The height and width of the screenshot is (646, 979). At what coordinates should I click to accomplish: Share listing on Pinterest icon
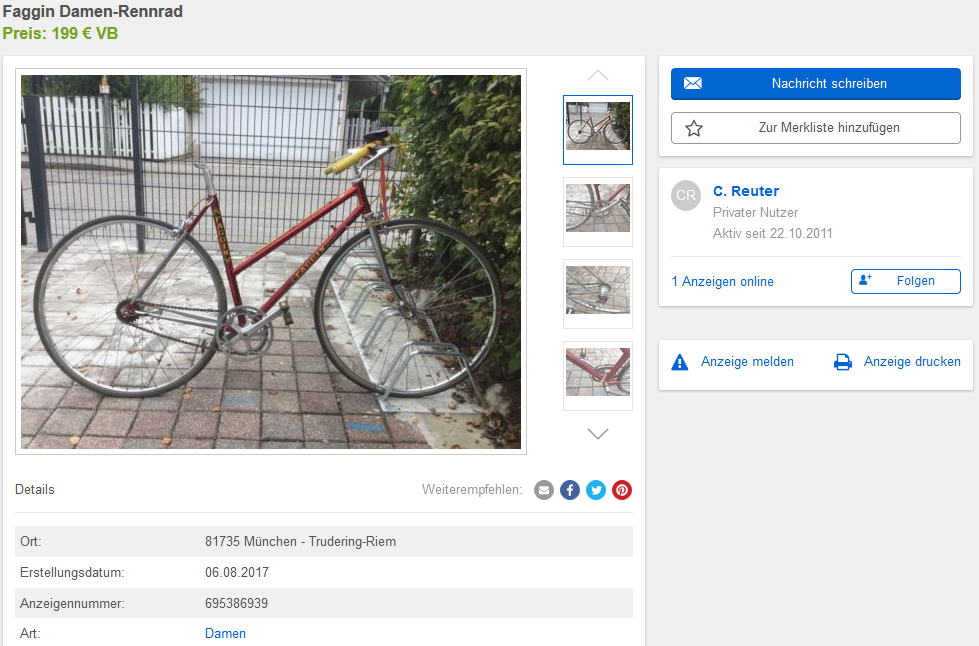pos(622,490)
